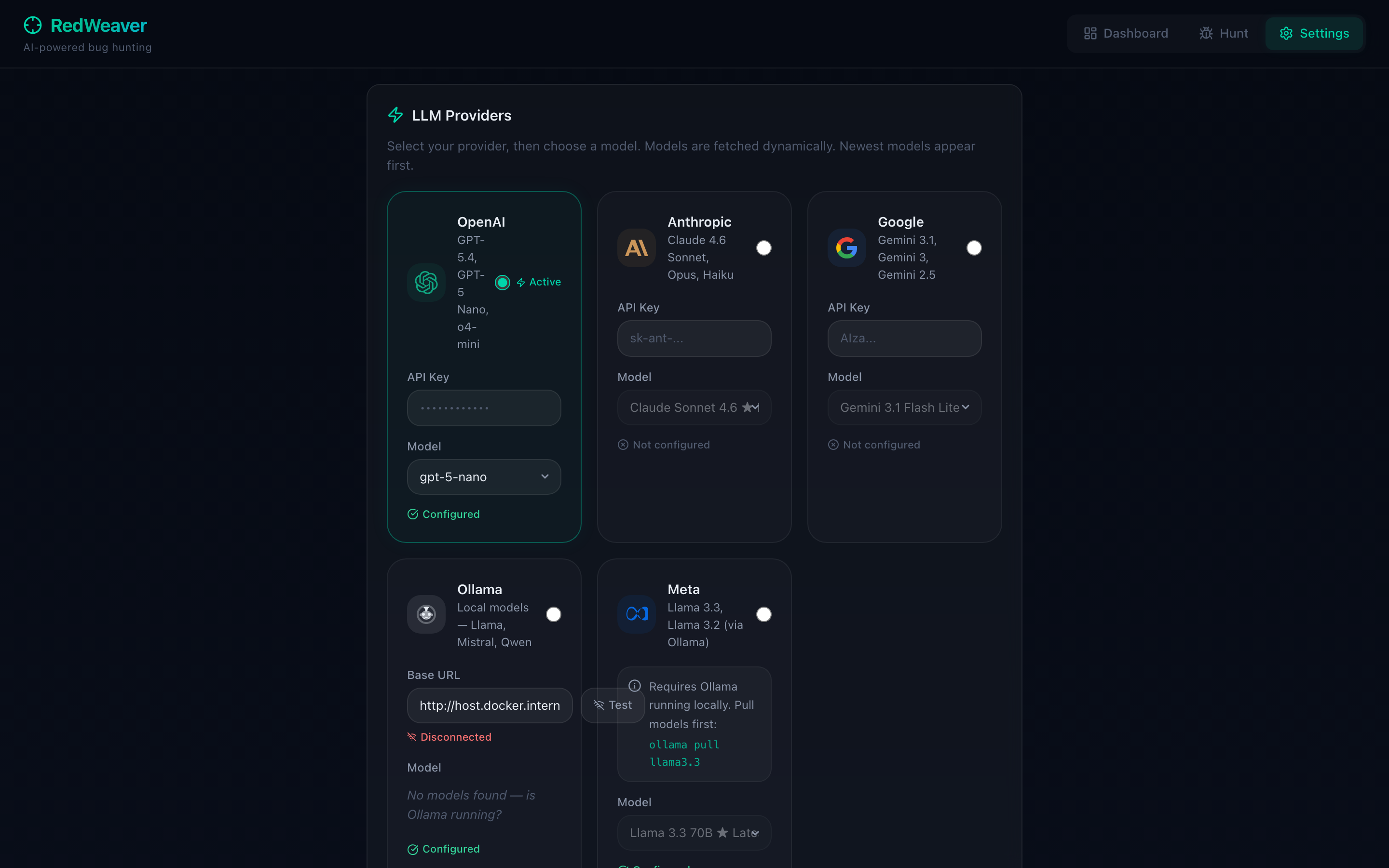Image resolution: width=1389 pixels, height=868 pixels.
Task: Select the Meta provider radio button
Action: pyautogui.click(x=763, y=614)
